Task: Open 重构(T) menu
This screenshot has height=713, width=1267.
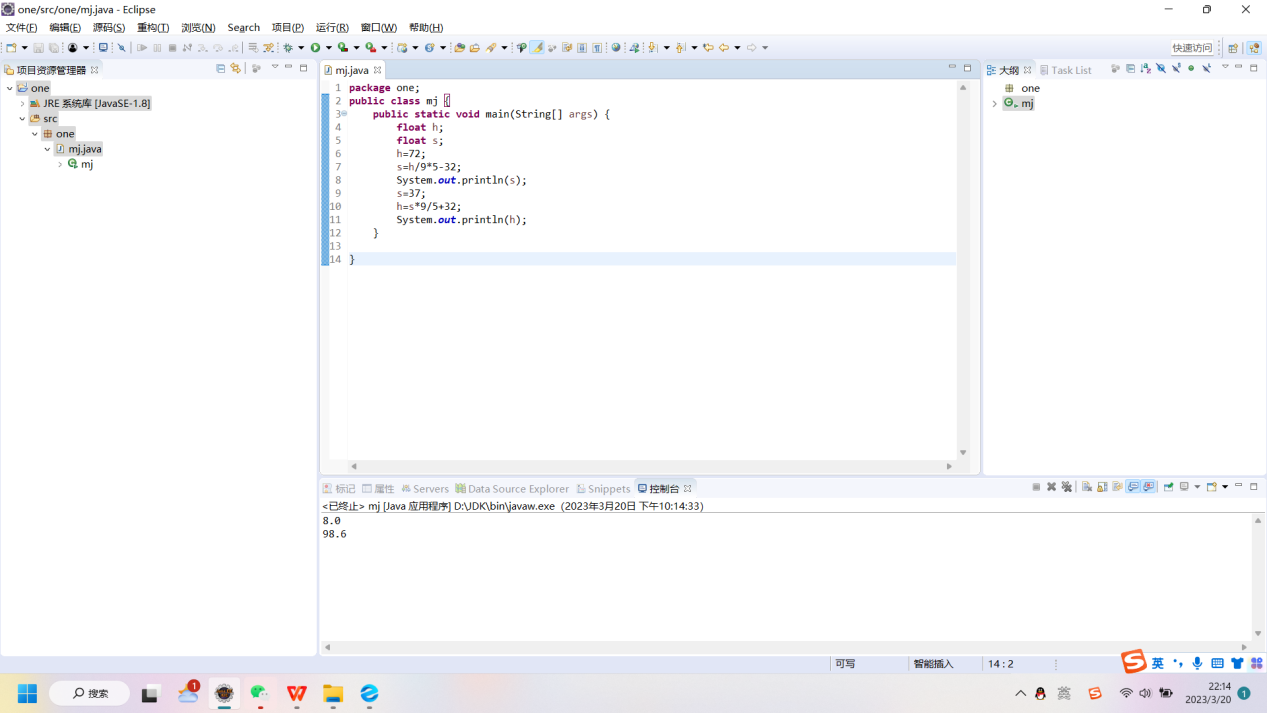Action: tap(153, 27)
